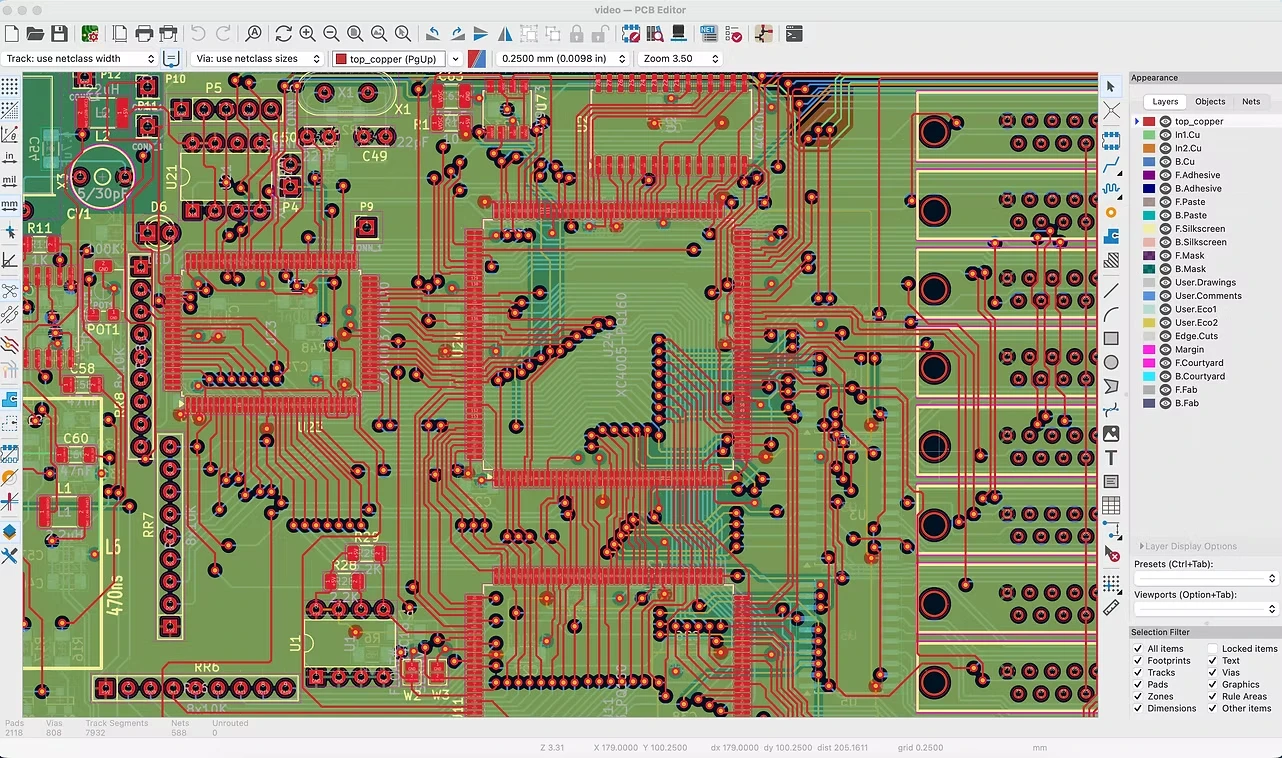Open Zoom 3.50 dropdown
This screenshot has width=1282, height=758.
(x=680, y=59)
